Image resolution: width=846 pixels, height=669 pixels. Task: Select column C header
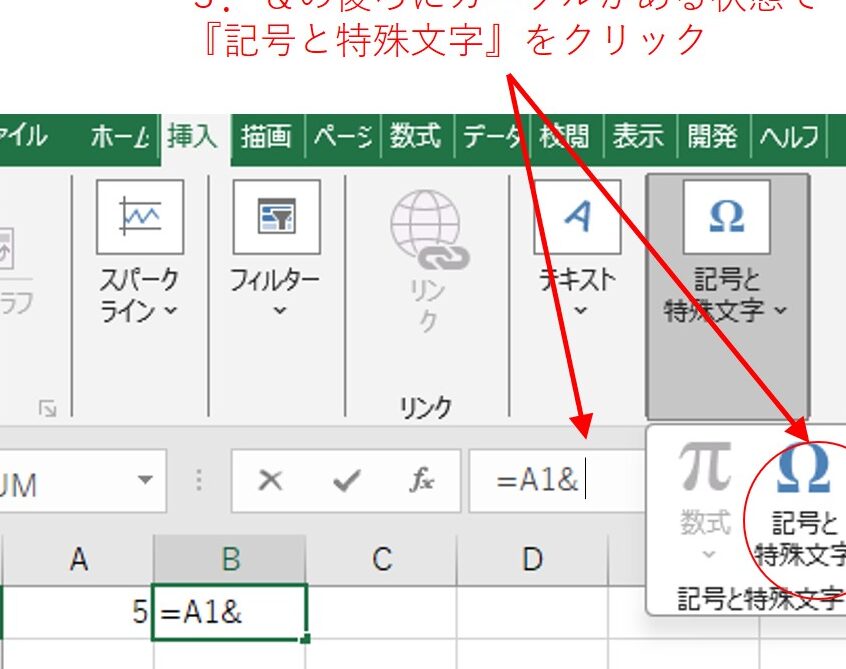(x=381, y=559)
